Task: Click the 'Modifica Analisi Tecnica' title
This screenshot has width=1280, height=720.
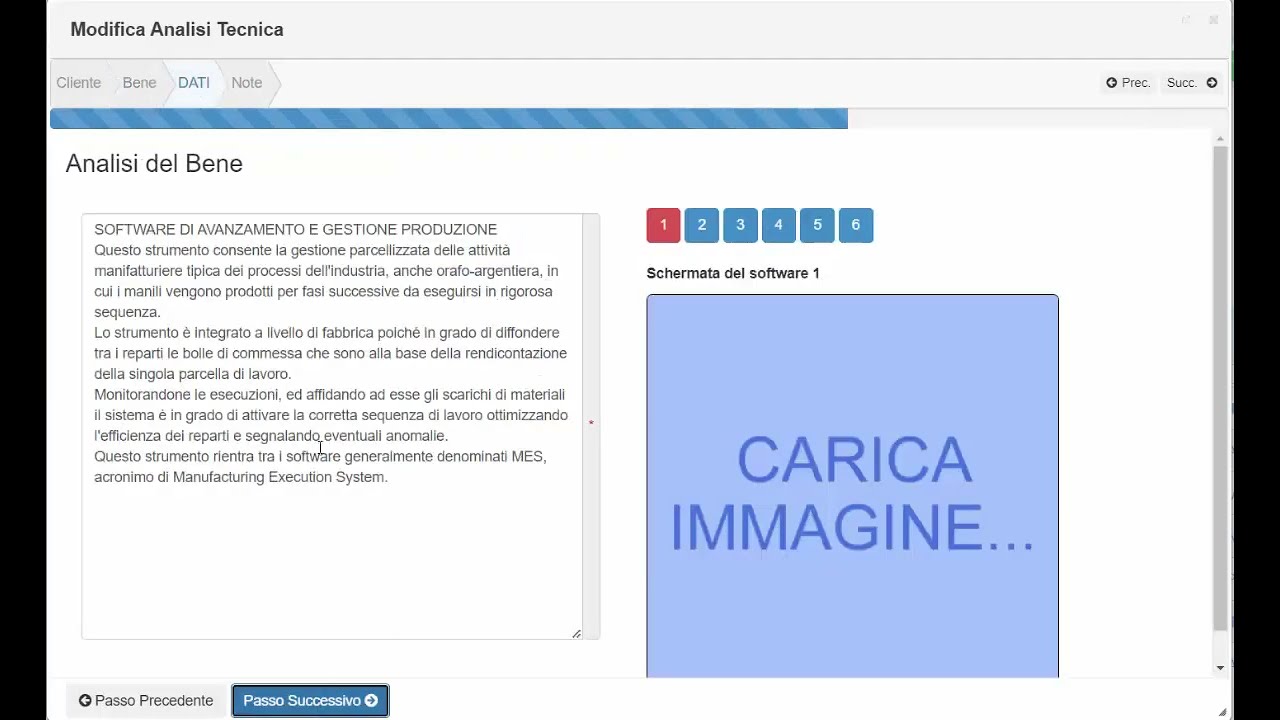Action: [x=177, y=29]
